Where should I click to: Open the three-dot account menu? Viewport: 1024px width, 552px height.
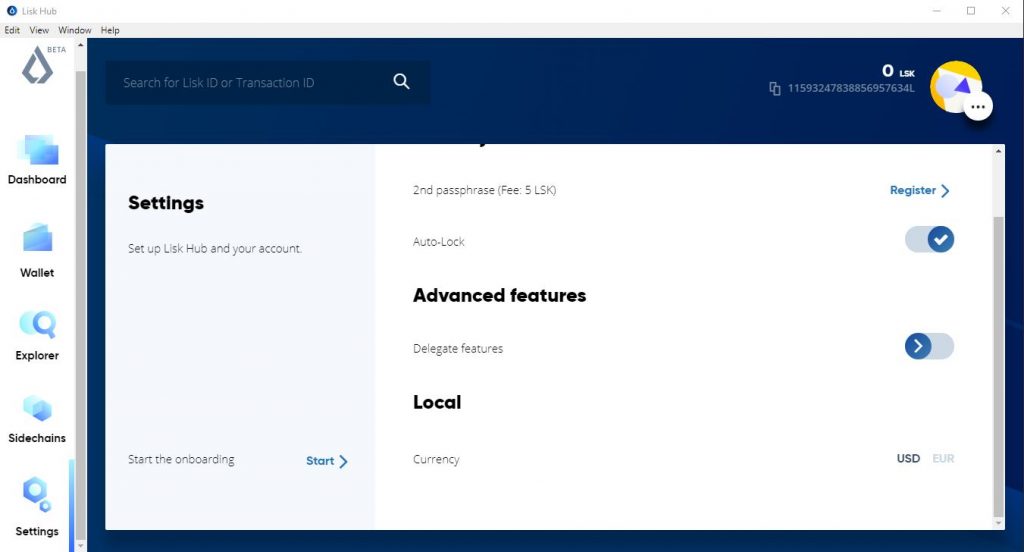pos(978,106)
